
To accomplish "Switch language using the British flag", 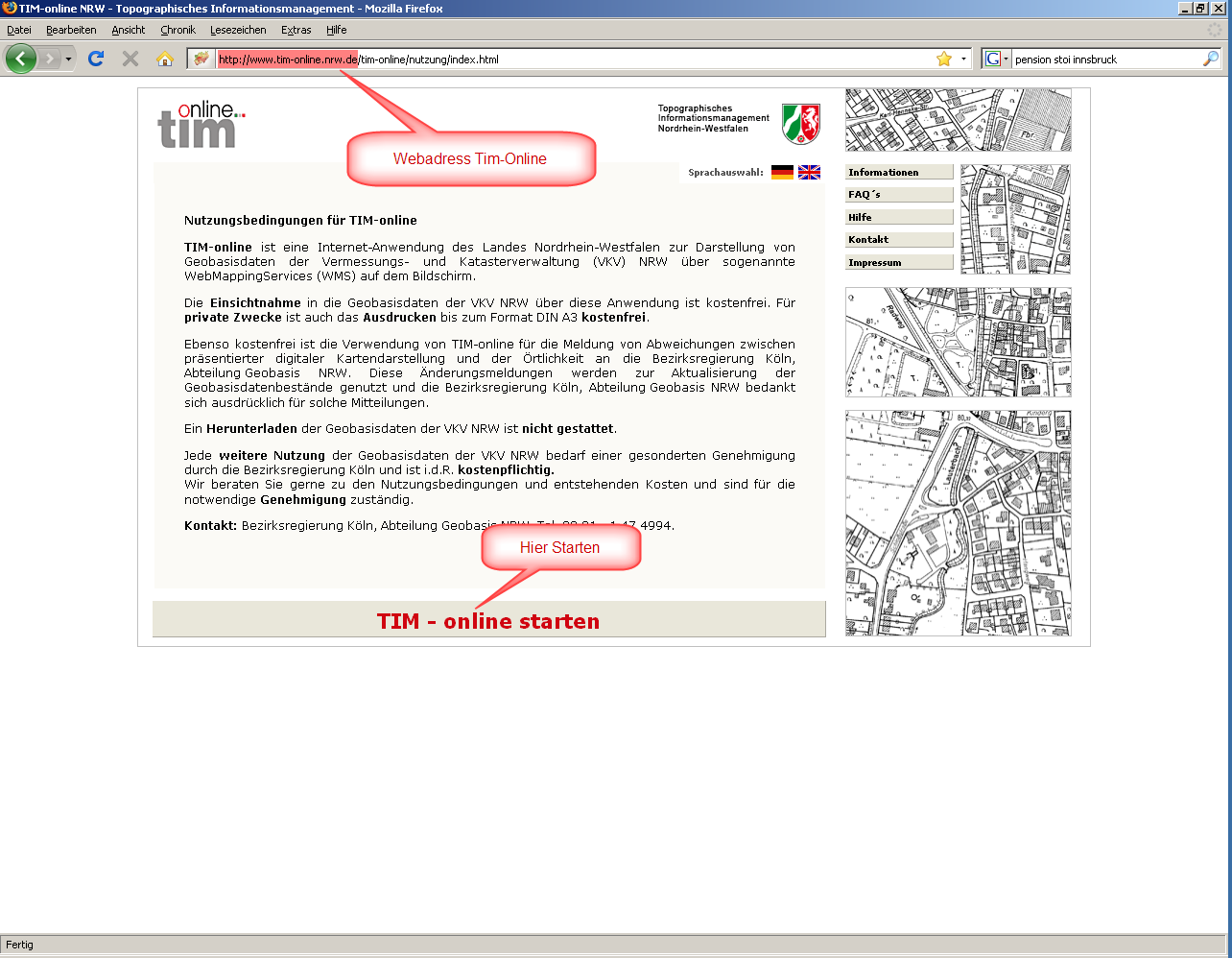I will tap(809, 173).
